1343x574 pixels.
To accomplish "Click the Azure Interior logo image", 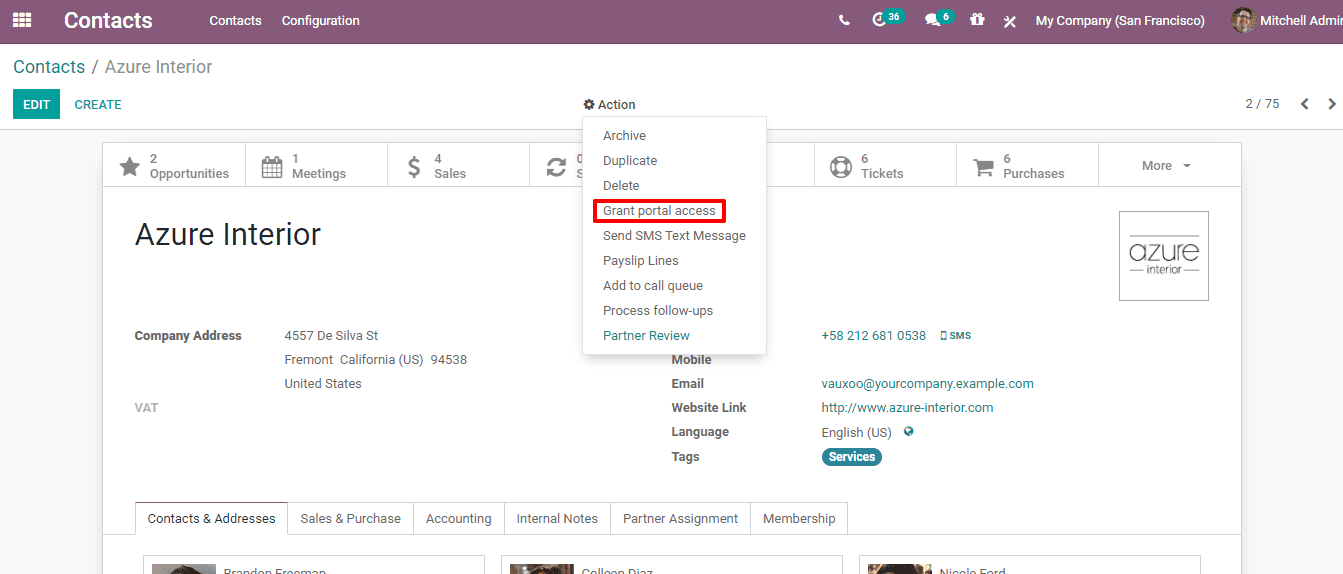I will (x=1164, y=256).
